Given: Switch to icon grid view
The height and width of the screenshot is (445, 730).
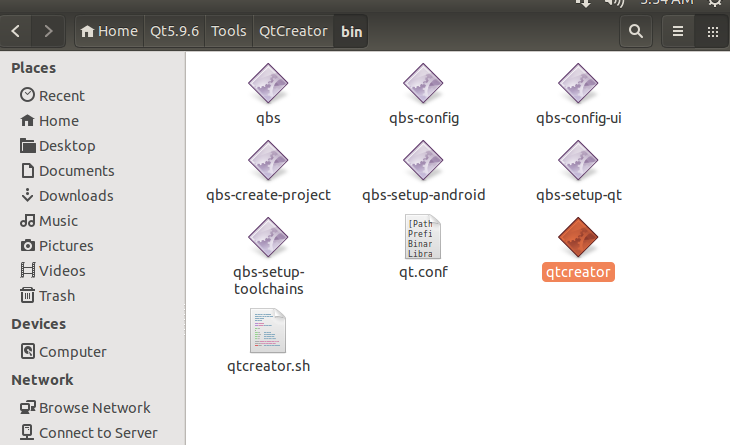Looking at the screenshot, I should point(712,31).
